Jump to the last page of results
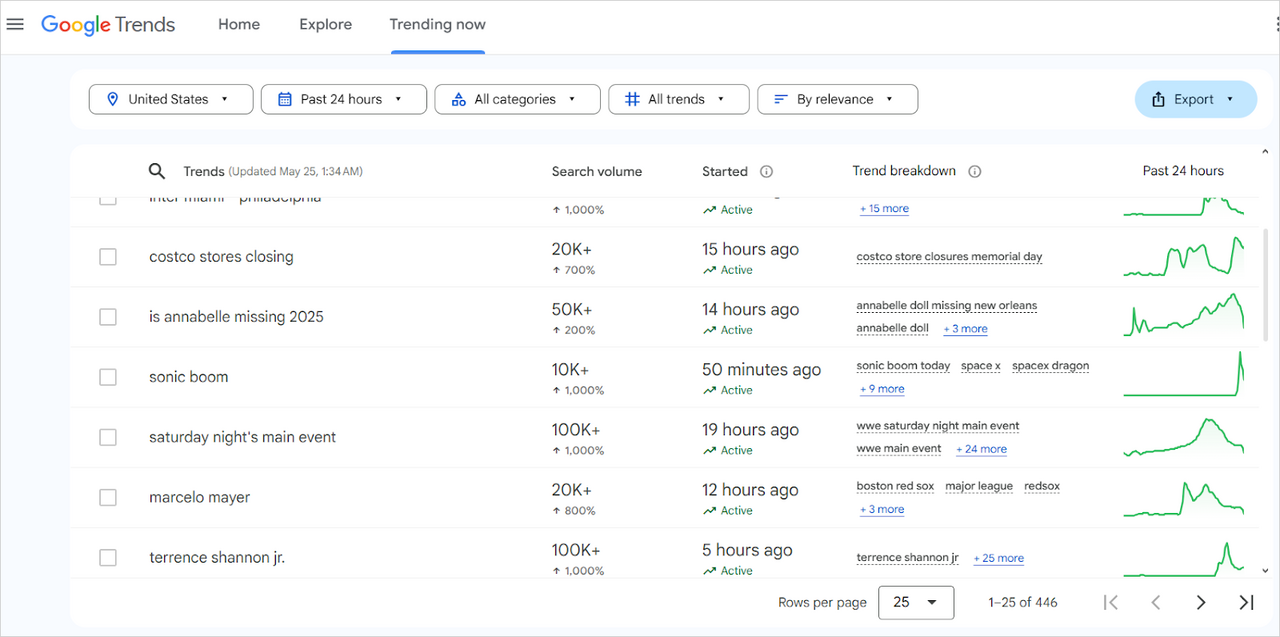 pyautogui.click(x=1246, y=602)
